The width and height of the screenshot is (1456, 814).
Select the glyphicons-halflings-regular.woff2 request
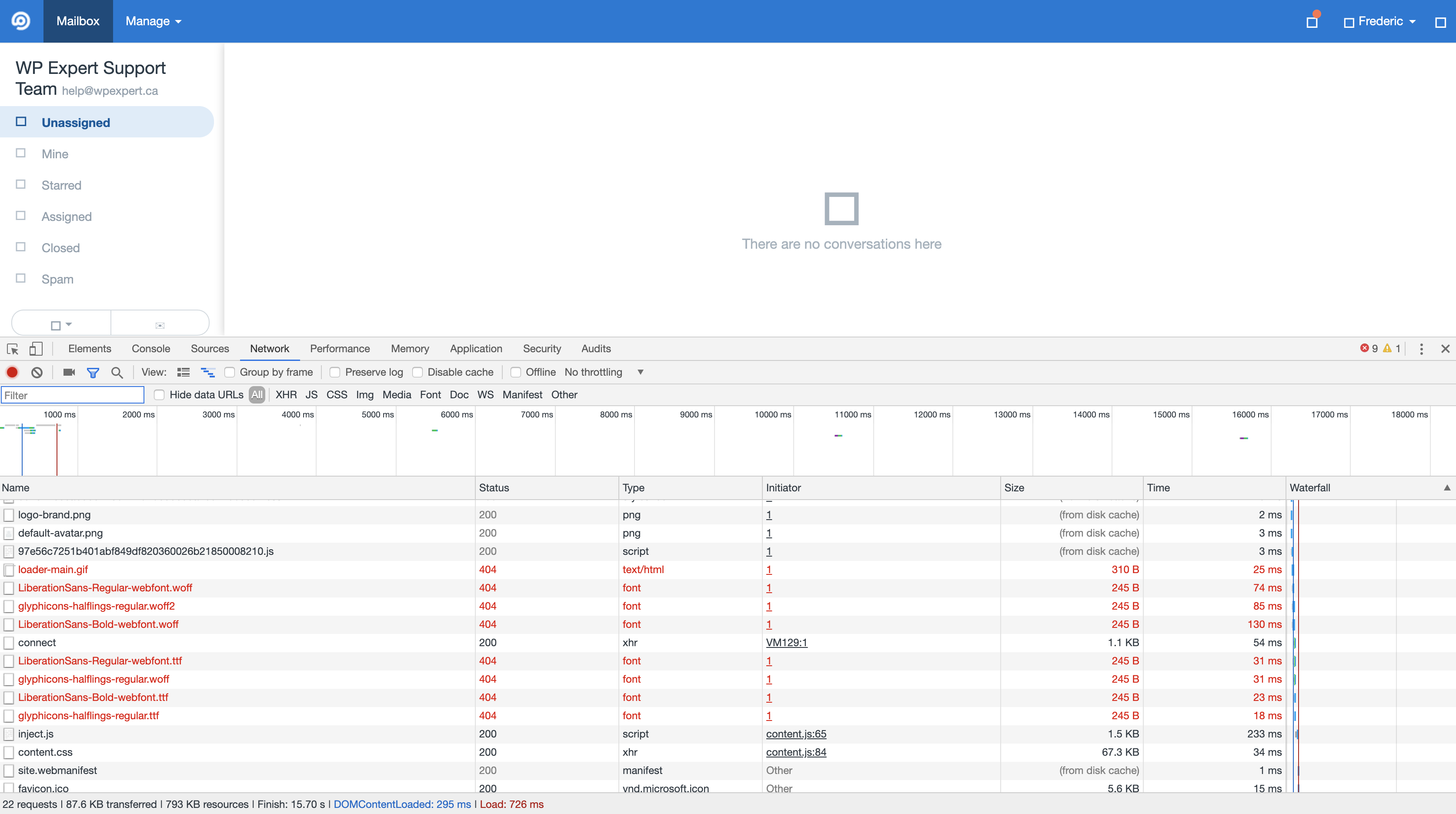coord(643,606)
